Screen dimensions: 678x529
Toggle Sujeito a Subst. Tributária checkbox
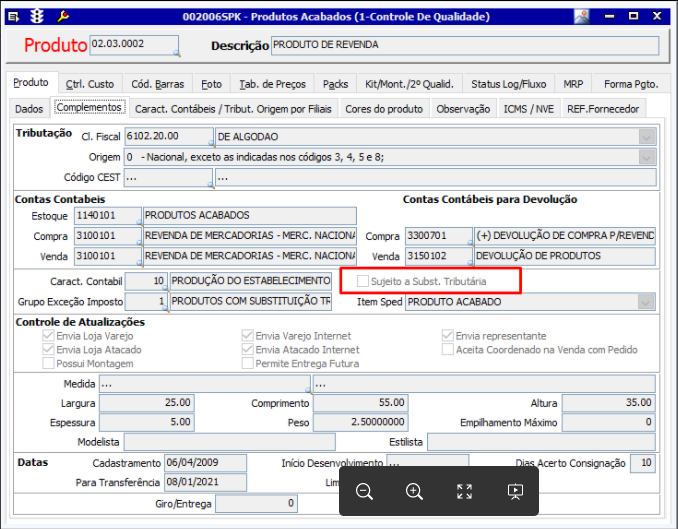pyautogui.click(x=363, y=281)
